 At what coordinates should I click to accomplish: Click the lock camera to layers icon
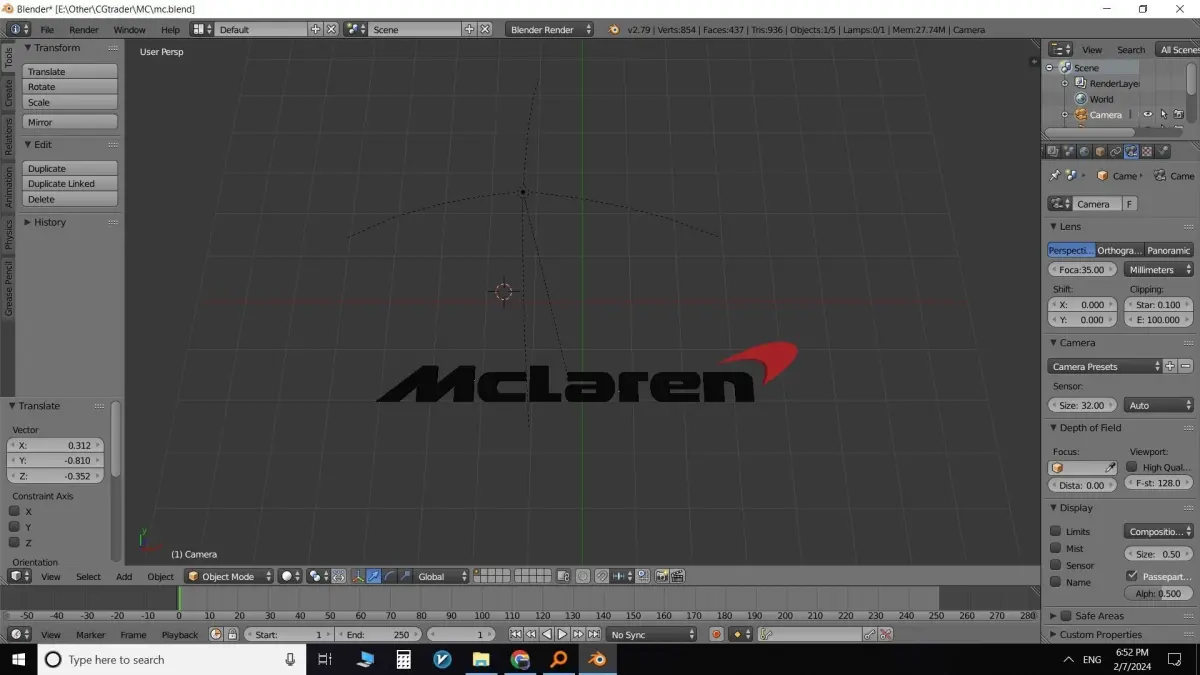point(564,576)
